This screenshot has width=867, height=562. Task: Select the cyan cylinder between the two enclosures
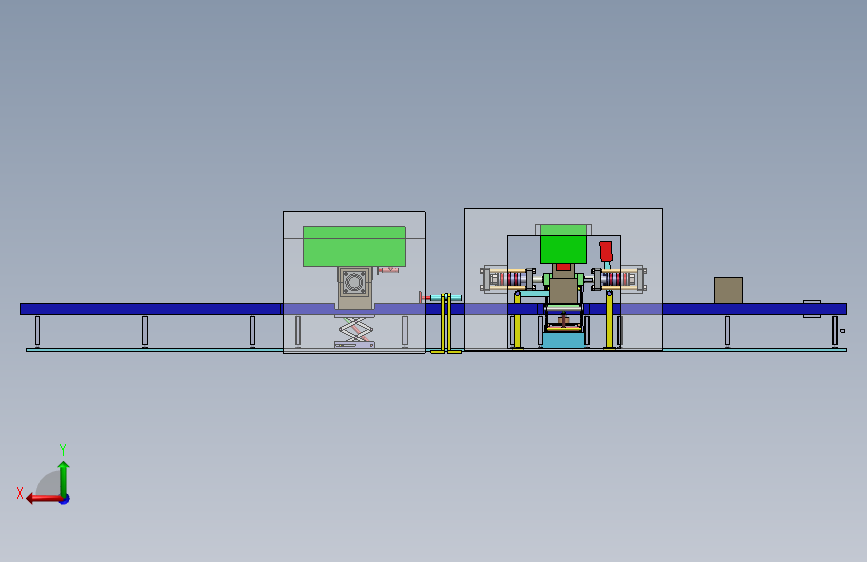tap(446, 298)
